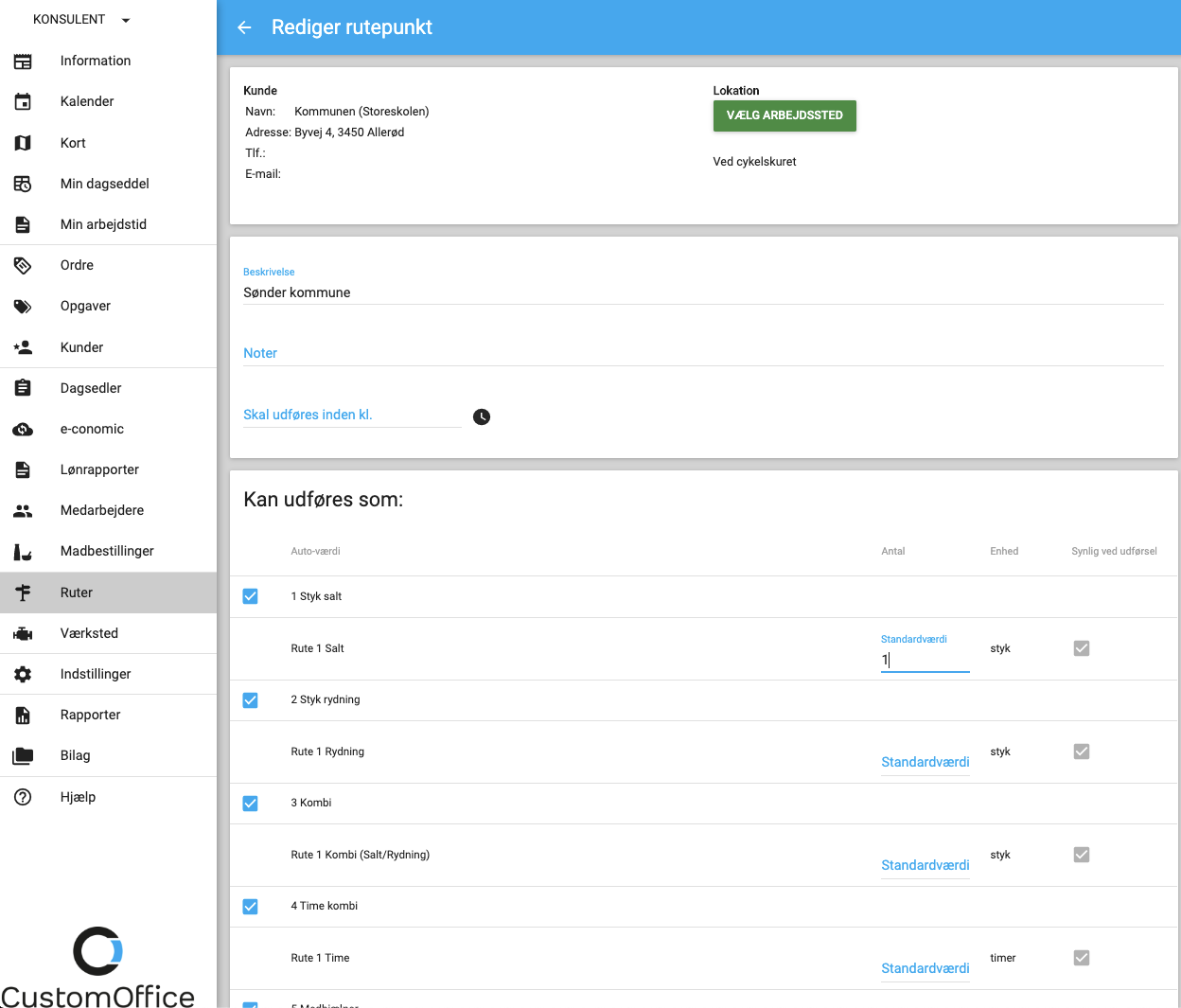Click the 'Rute 1 Kombi (Salt/Rydning)' row text
The height and width of the screenshot is (1008, 1181).
tap(360, 855)
